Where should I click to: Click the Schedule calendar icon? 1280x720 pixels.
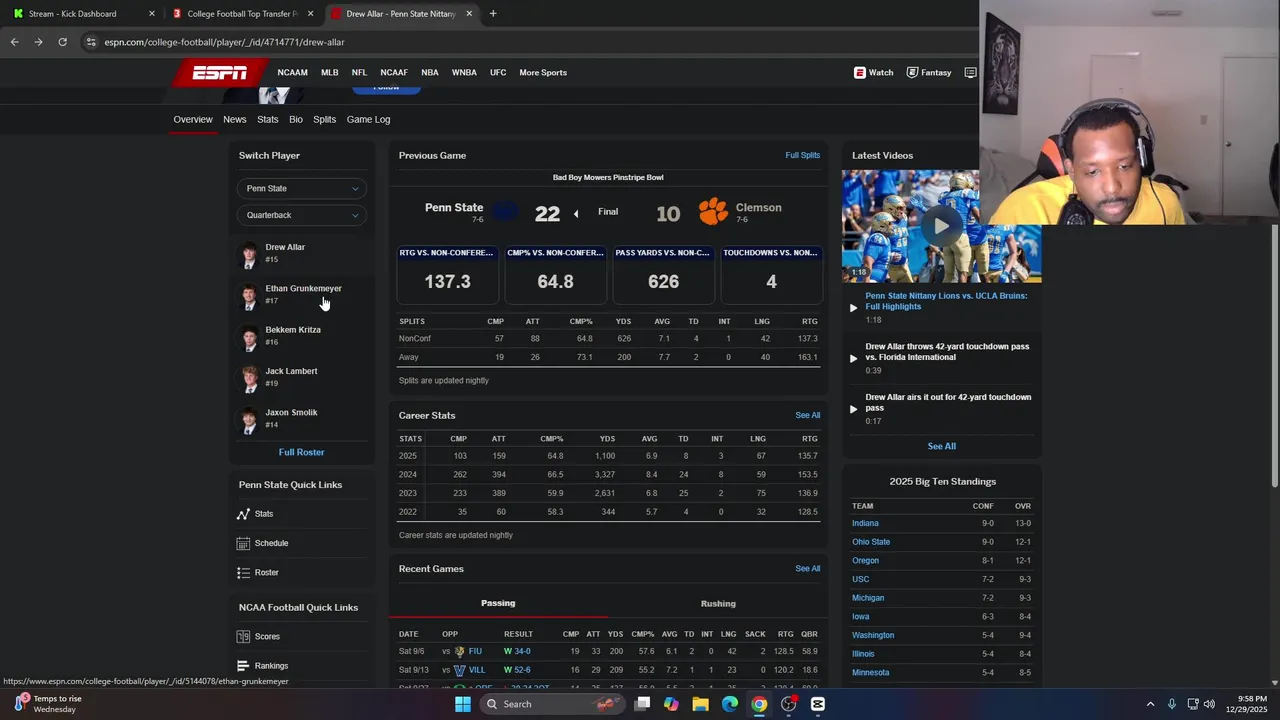243,543
